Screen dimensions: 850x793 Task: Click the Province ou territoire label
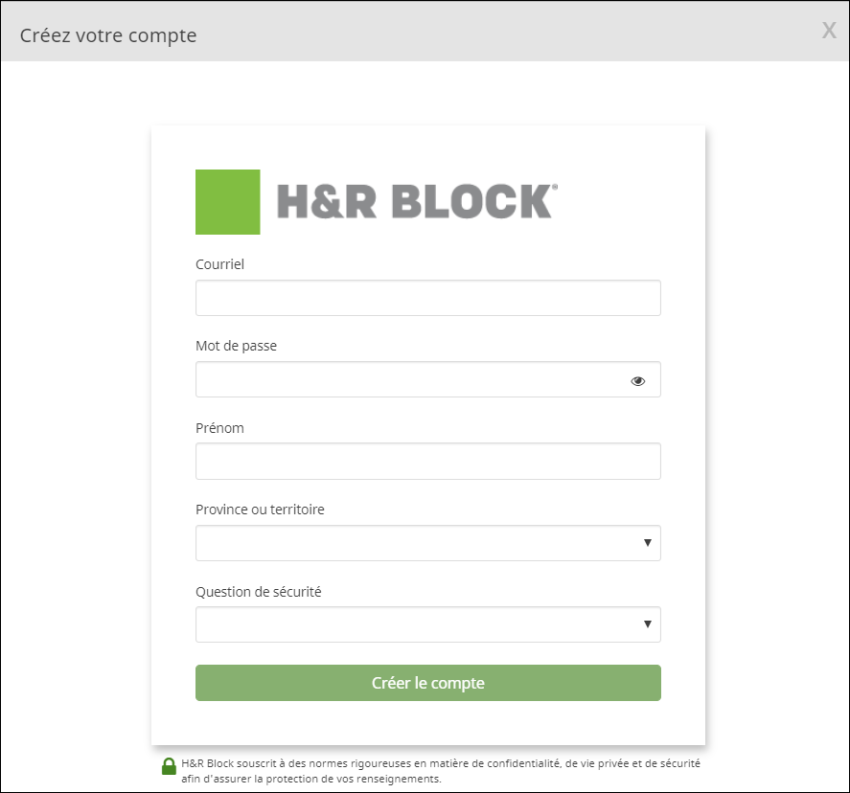pos(260,510)
